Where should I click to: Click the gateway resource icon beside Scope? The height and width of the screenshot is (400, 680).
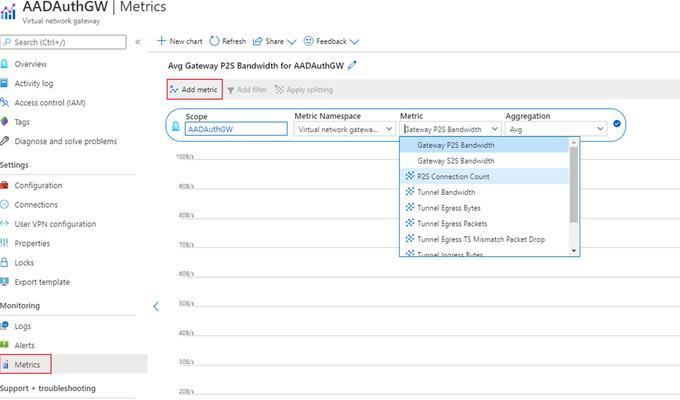click(176, 126)
